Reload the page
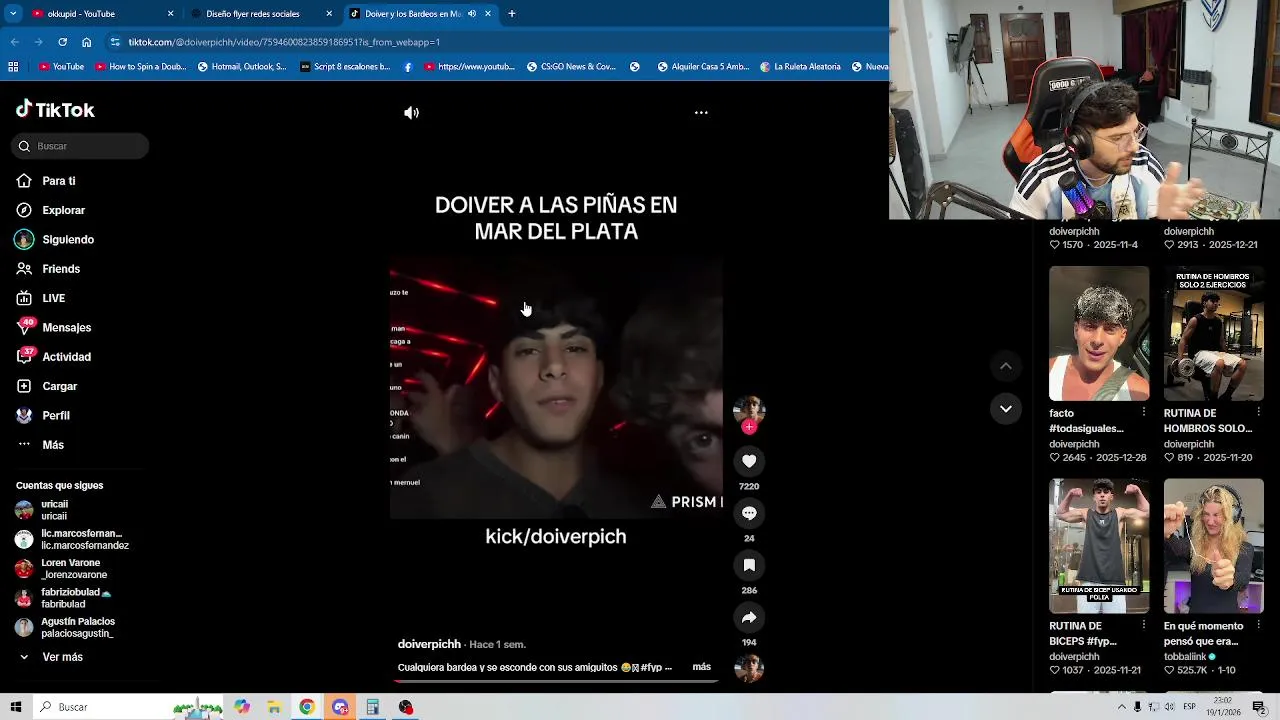The width and height of the screenshot is (1280, 720). tap(62, 42)
